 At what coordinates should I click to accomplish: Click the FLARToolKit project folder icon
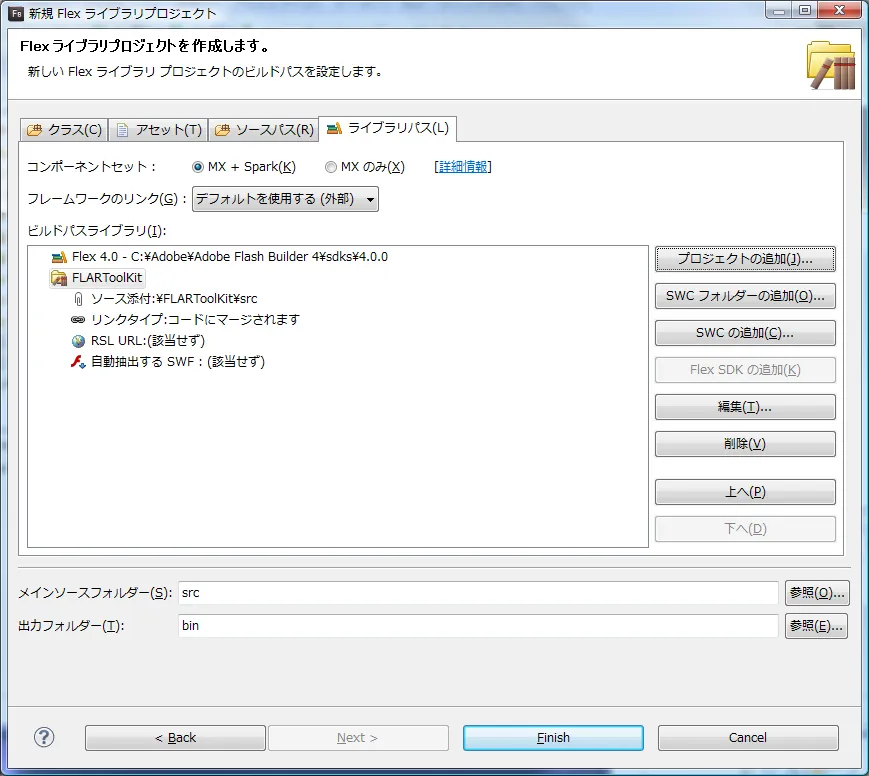[x=59, y=278]
